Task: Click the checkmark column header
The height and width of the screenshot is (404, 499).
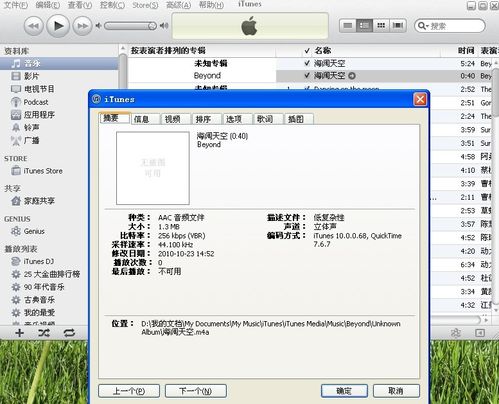Action: (307, 51)
